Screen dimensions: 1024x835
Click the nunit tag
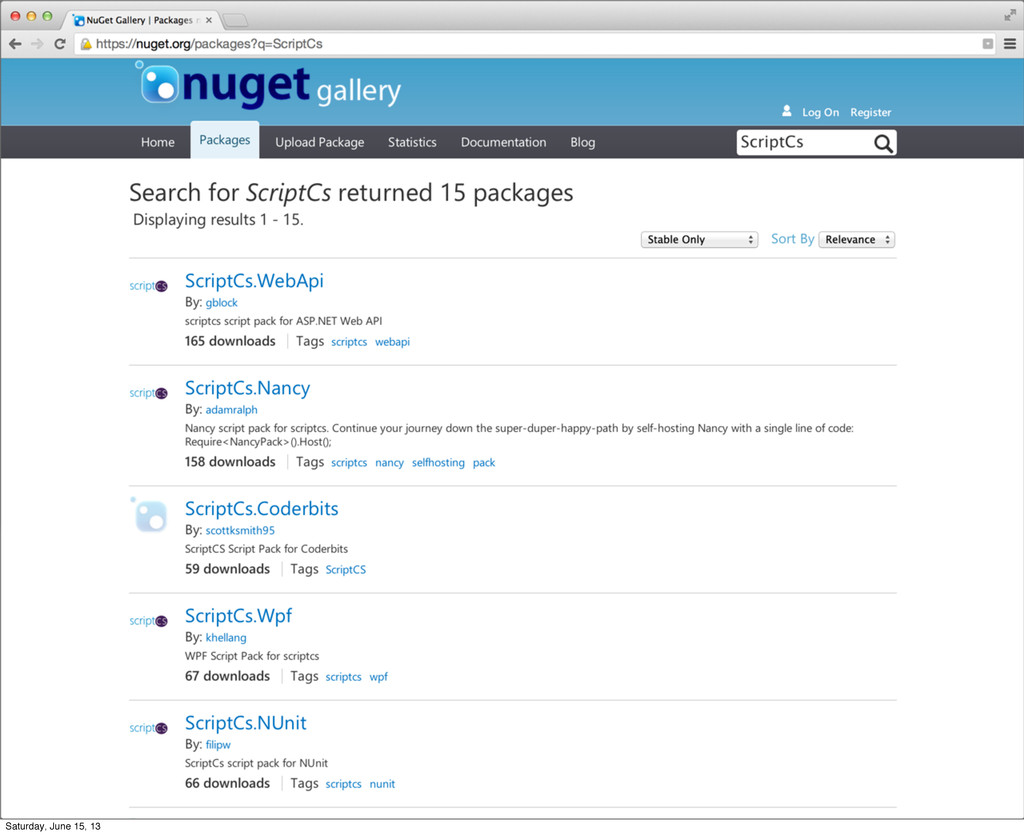click(x=382, y=784)
